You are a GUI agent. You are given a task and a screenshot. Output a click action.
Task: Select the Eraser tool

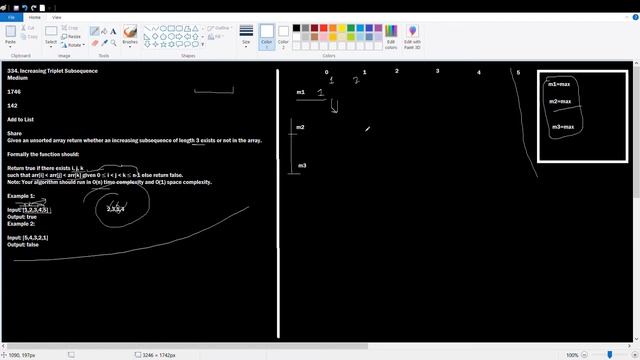pyautogui.click(x=95, y=43)
